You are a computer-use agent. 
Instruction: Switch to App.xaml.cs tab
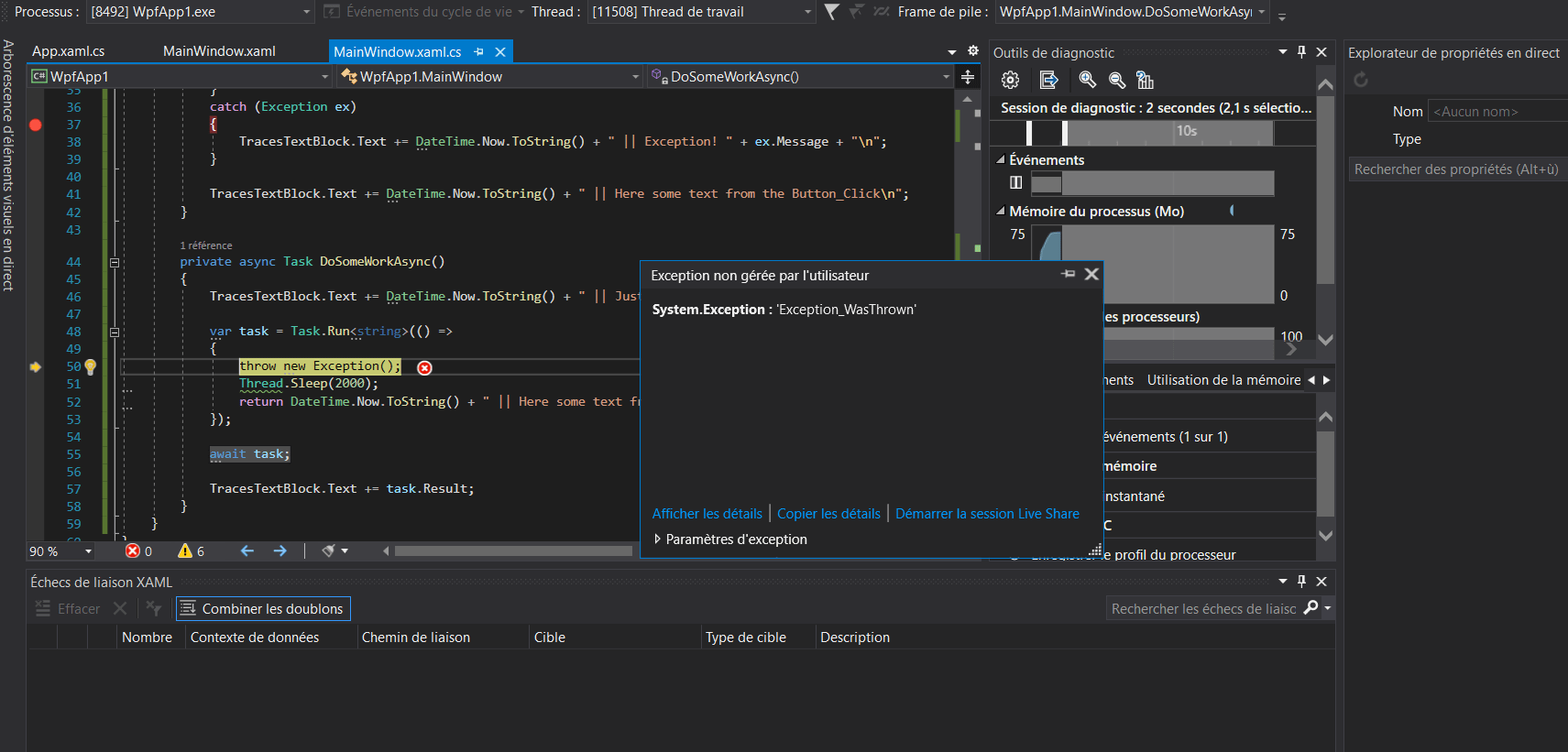click(68, 51)
